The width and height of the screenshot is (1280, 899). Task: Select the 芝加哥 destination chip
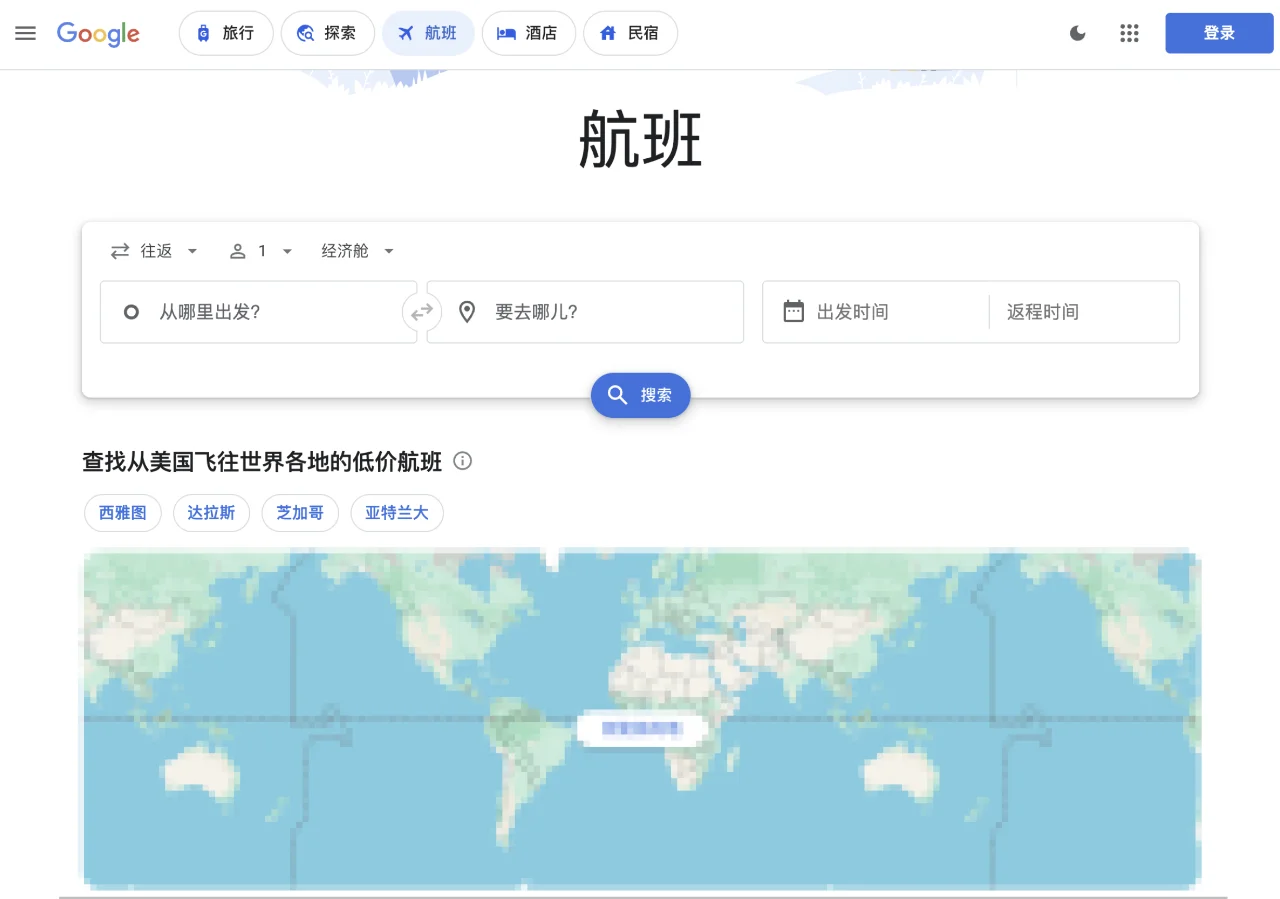pos(300,512)
